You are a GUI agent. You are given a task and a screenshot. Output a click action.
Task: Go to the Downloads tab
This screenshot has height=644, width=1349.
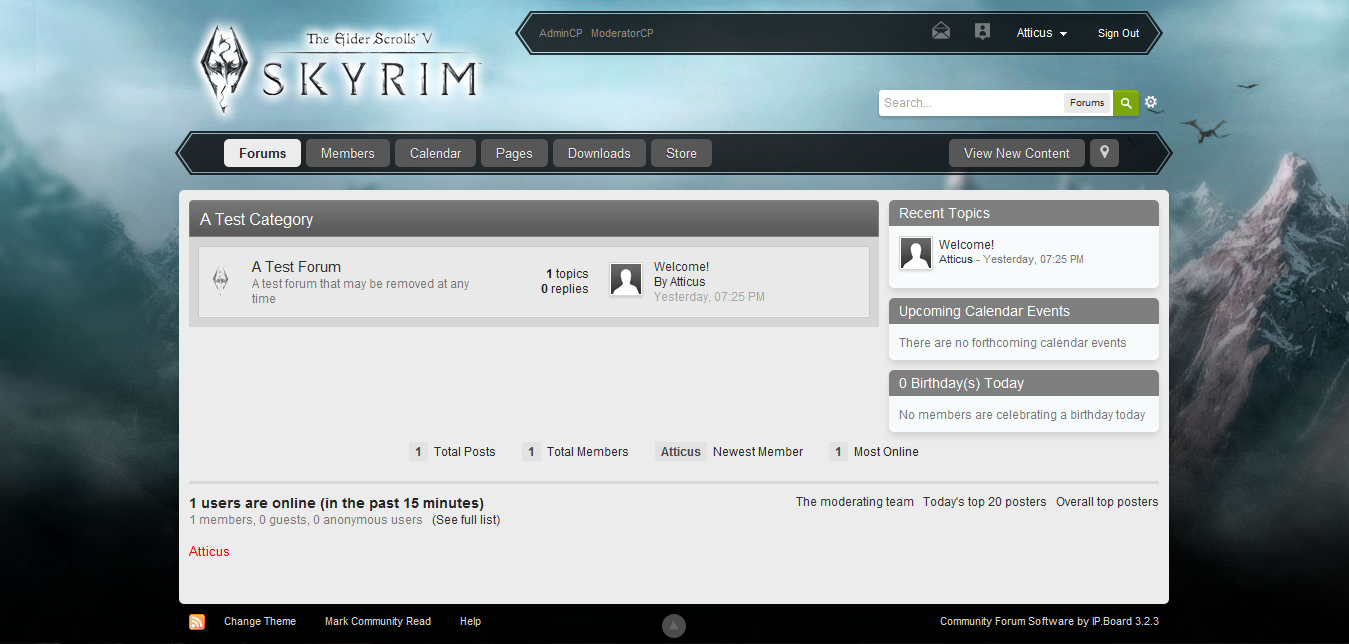click(x=599, y=153)
